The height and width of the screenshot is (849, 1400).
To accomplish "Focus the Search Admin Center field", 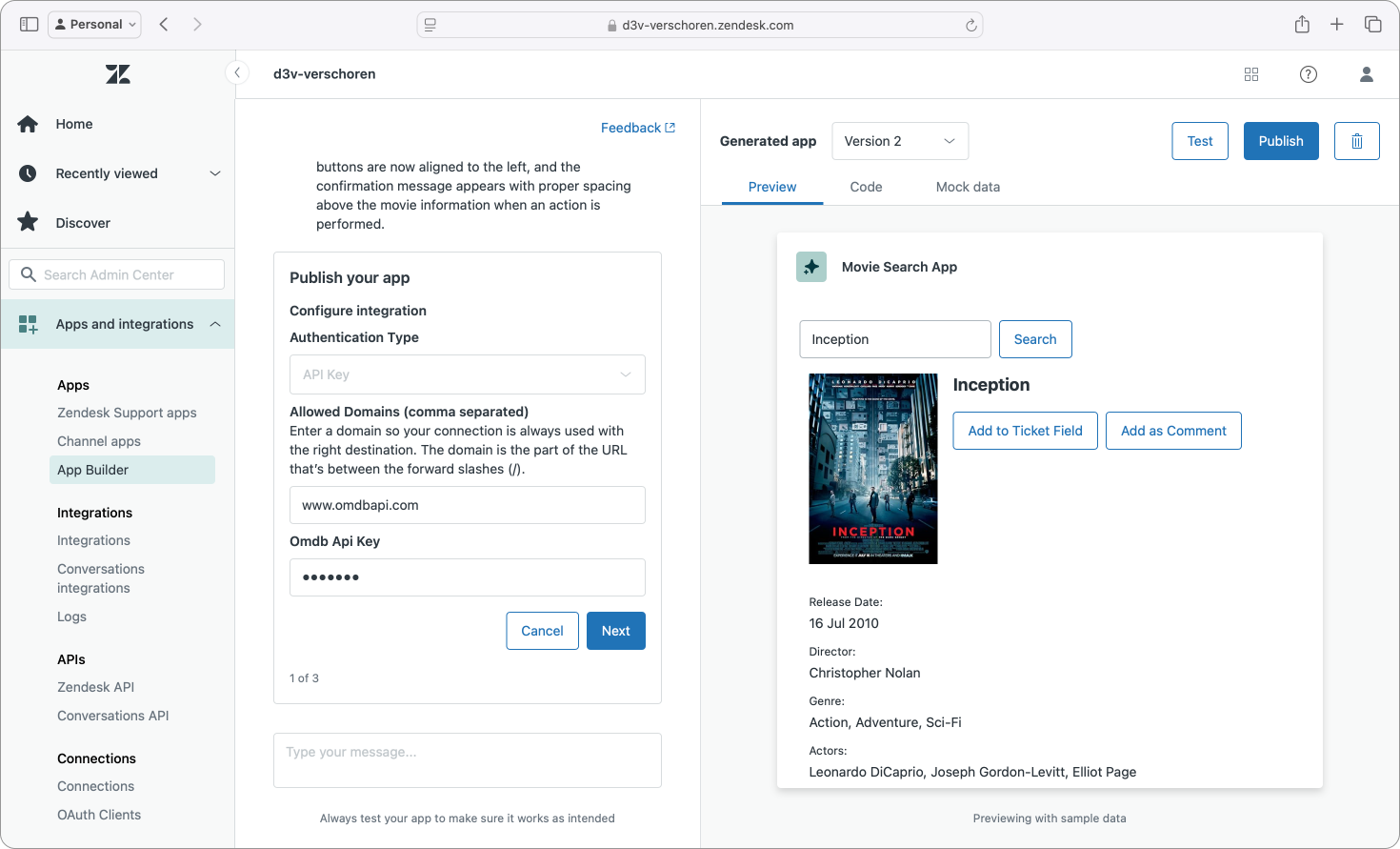I will 117,274.
